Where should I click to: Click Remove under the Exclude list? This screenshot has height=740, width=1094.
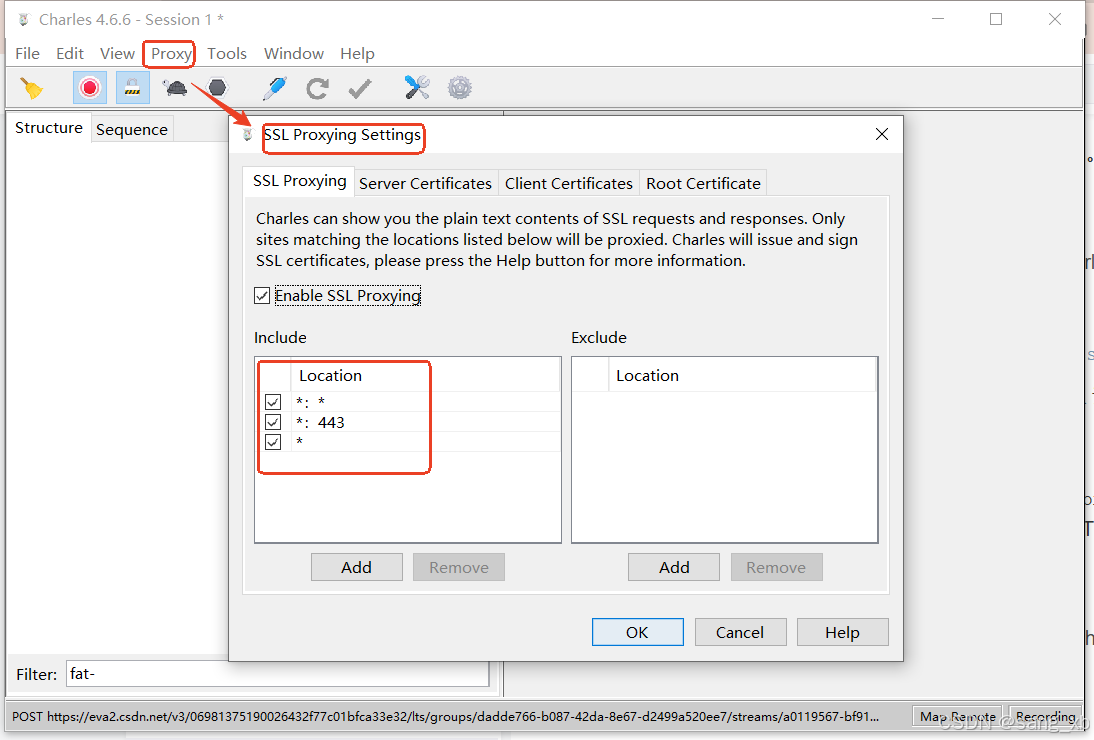pyautogui.click(x=776, y=567)
